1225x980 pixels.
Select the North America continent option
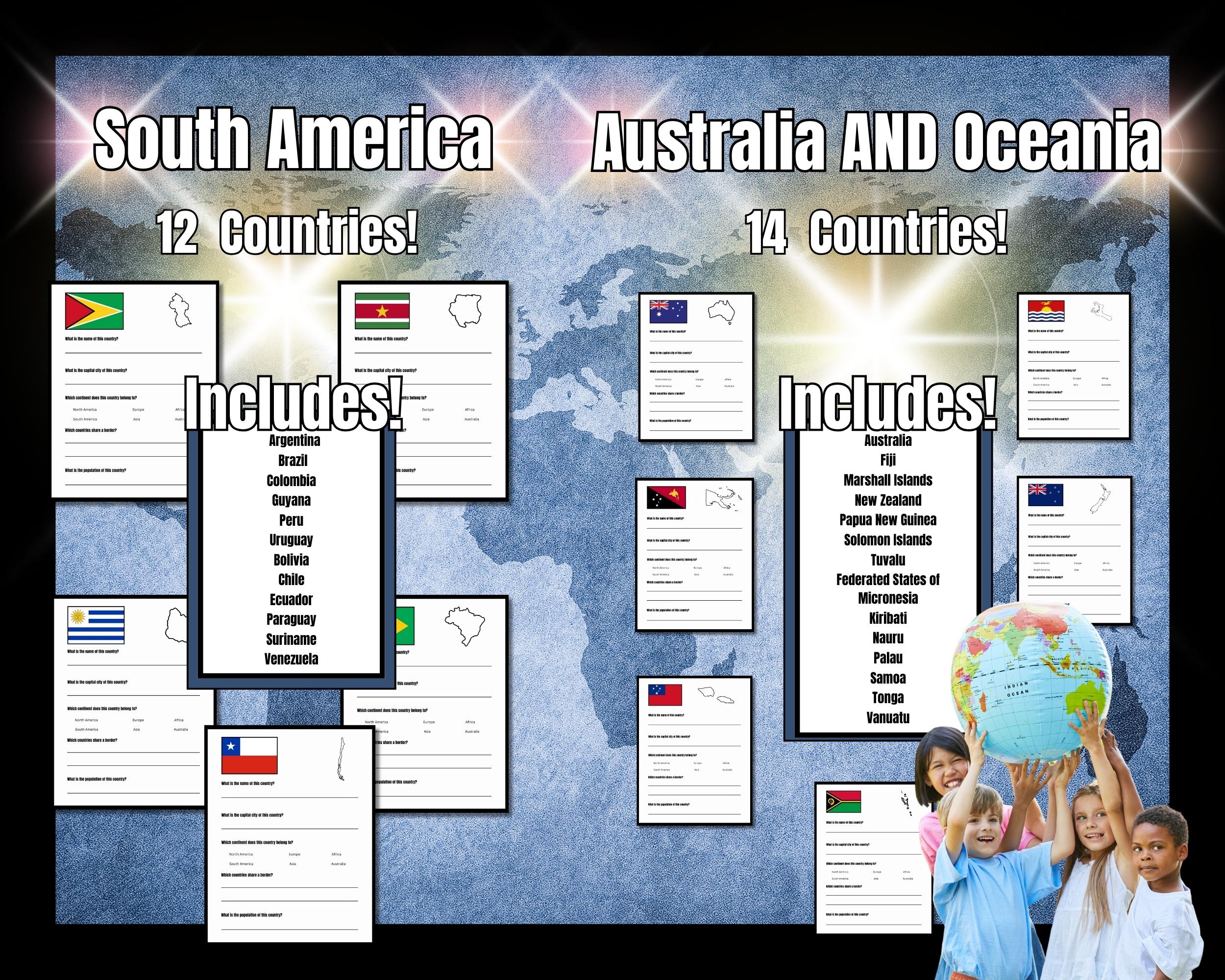(x=84, y=409)
